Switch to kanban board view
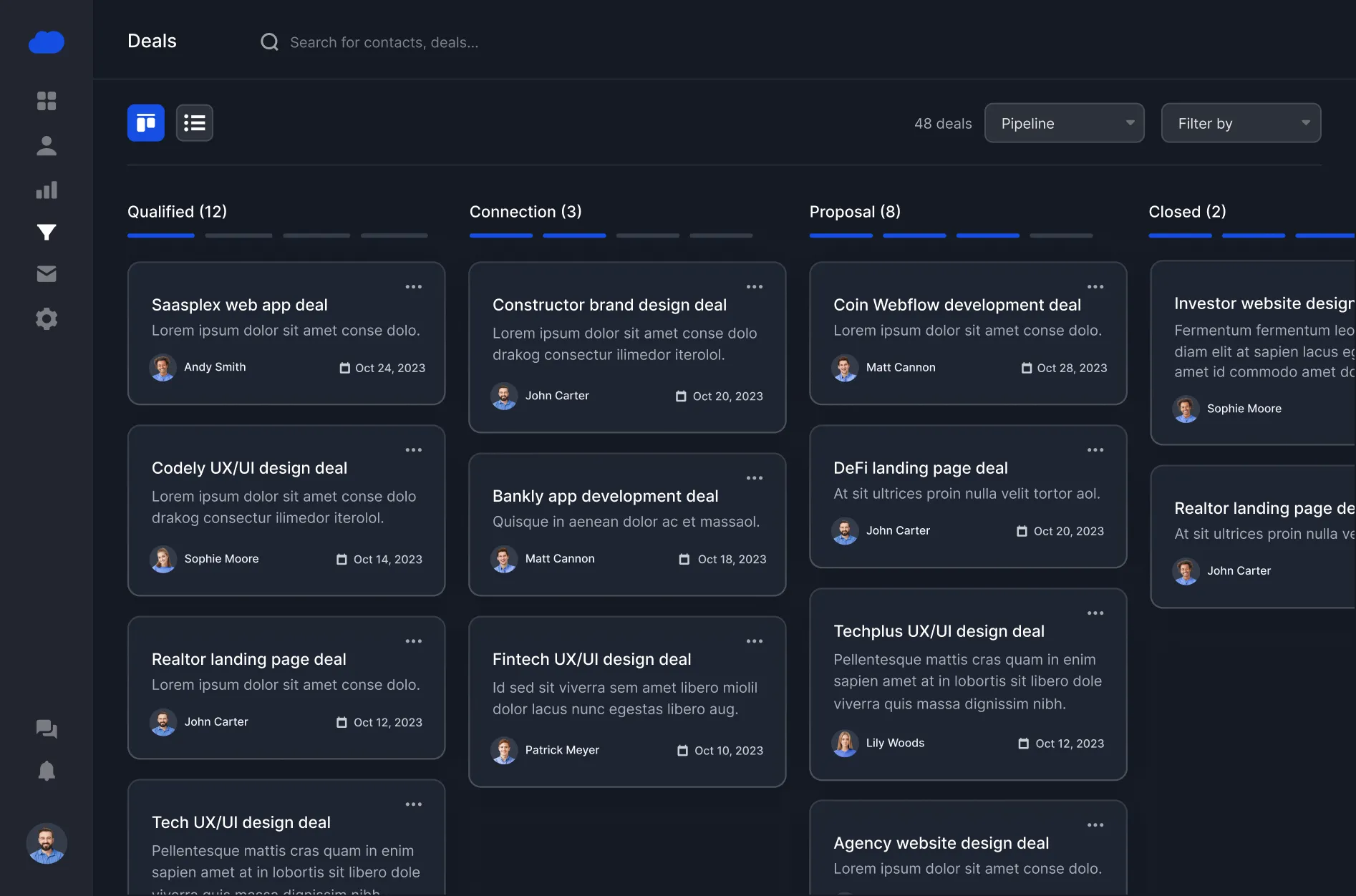This screenshot has width=1356, height=896. pos(146,123)
